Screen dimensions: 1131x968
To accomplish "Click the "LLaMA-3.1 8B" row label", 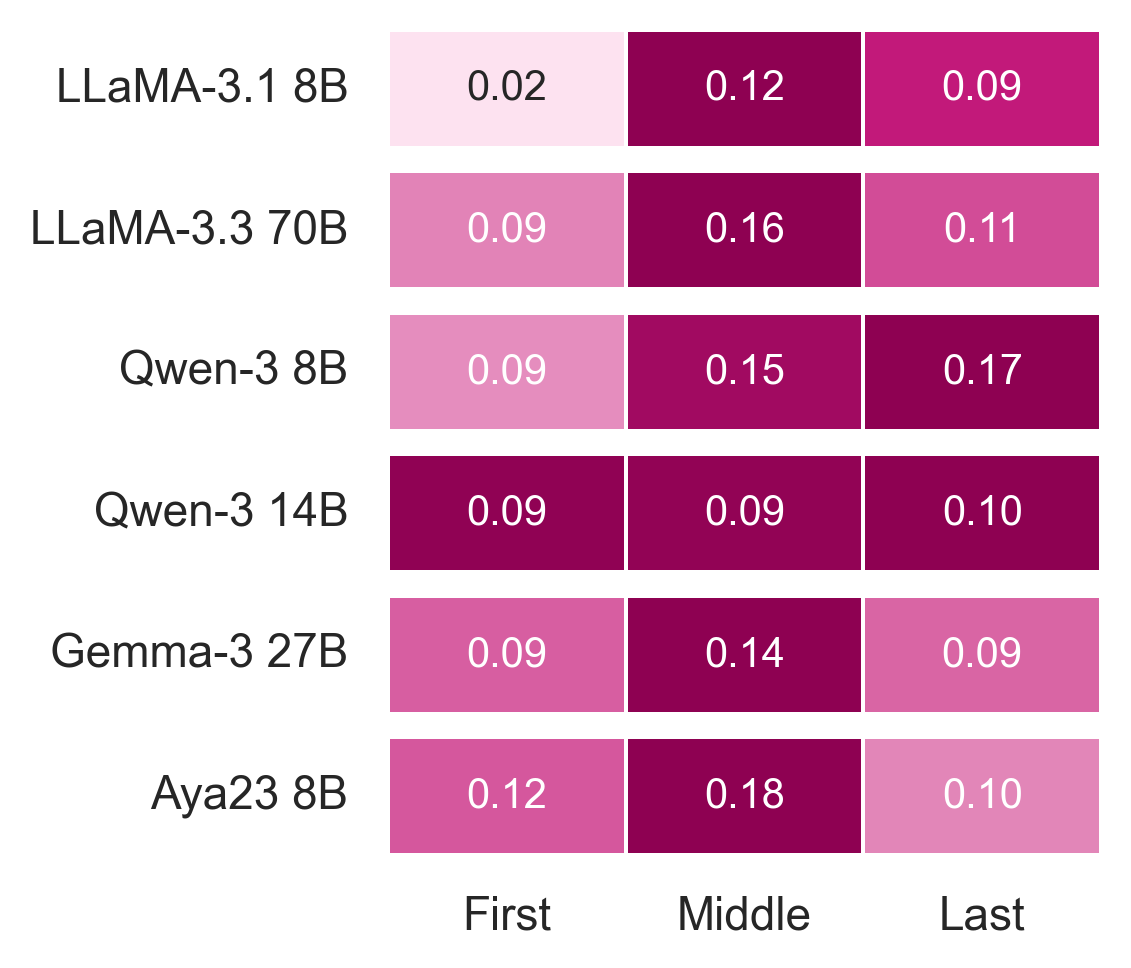I will coord(202,88).
